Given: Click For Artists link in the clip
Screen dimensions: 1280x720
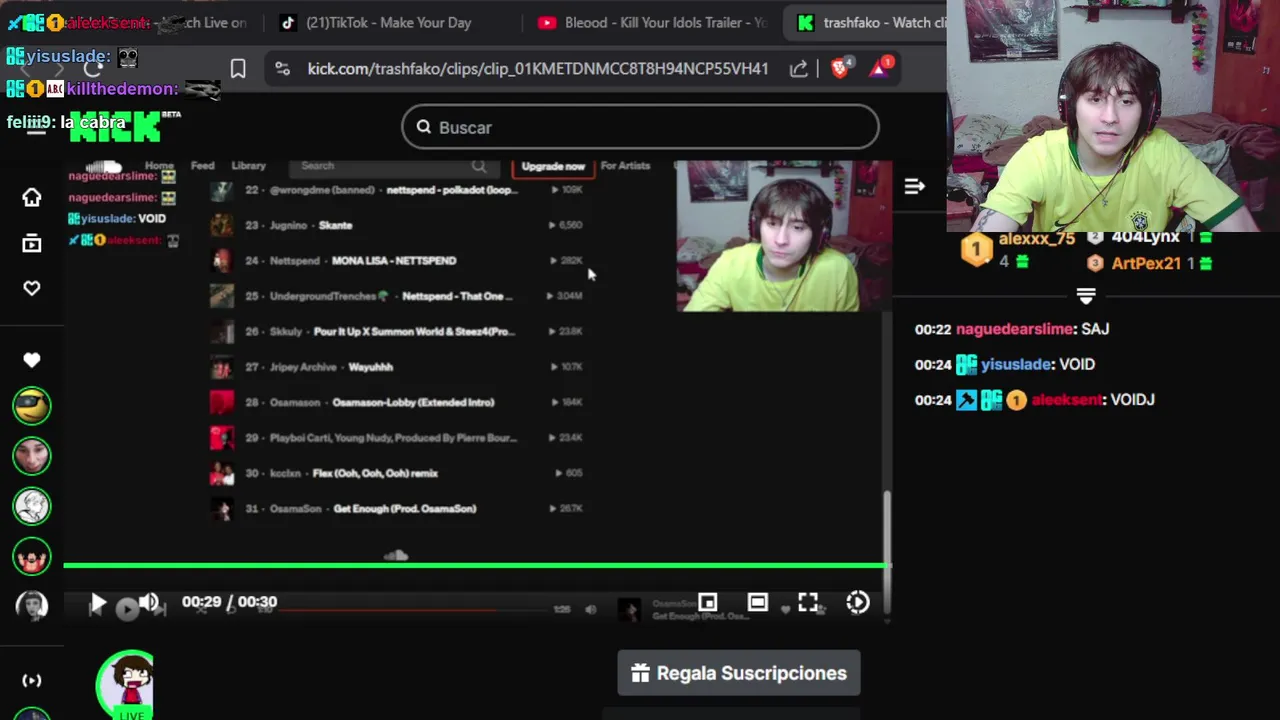Looking at the screenshot, I should coord(625,166).
